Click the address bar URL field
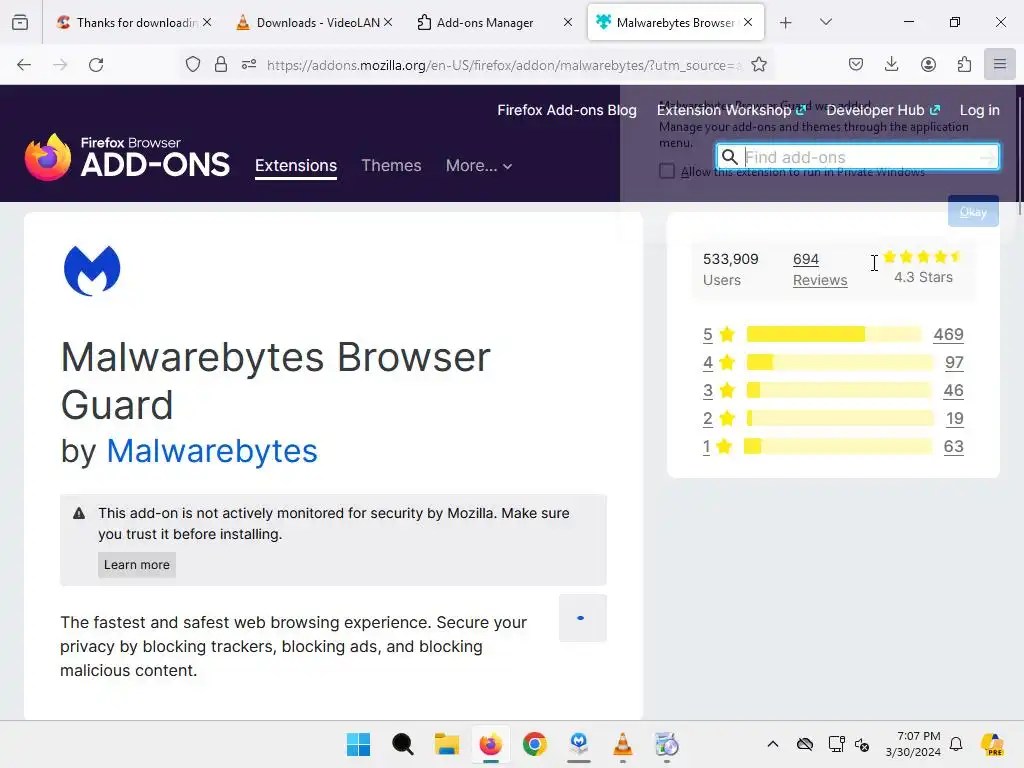 (x=503, y=65)
